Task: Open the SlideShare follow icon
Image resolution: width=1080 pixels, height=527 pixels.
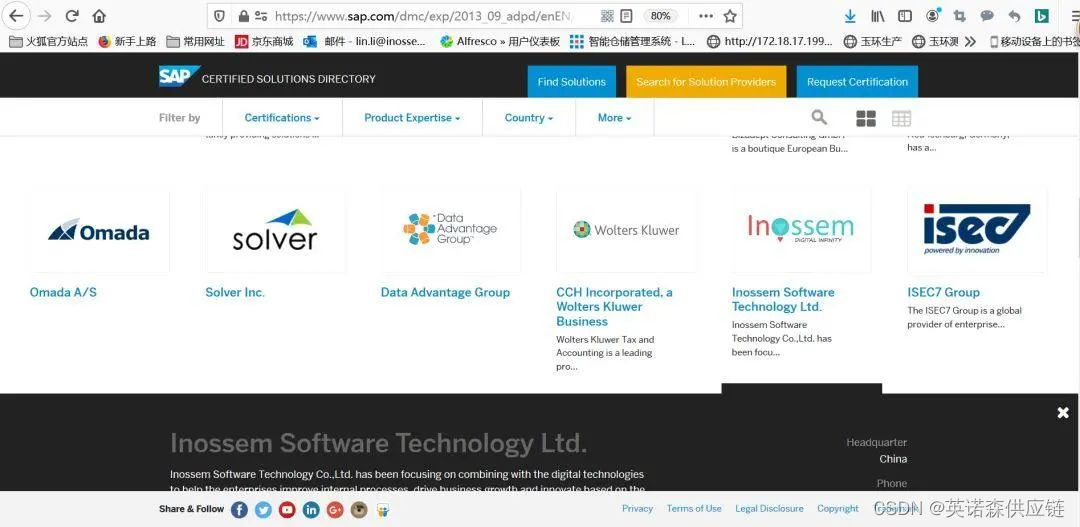Action: 383,510
